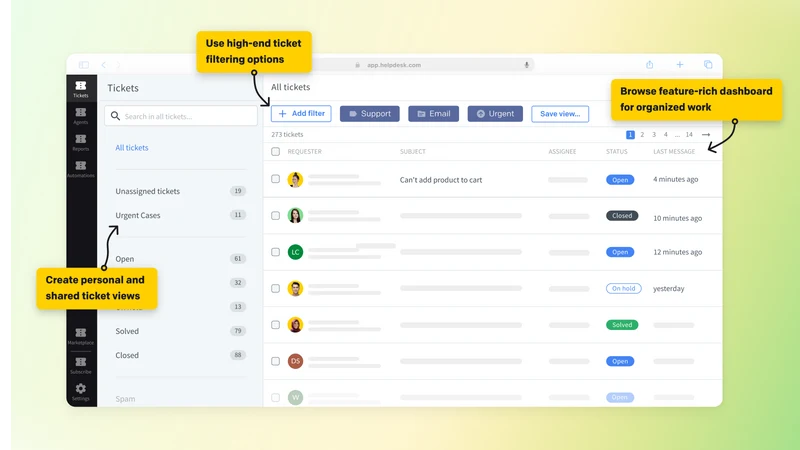Screen dimensions: 800x450
Task: Check the On hold ticket checkbox
Action: pyautogui.click(x=276, y=289)
